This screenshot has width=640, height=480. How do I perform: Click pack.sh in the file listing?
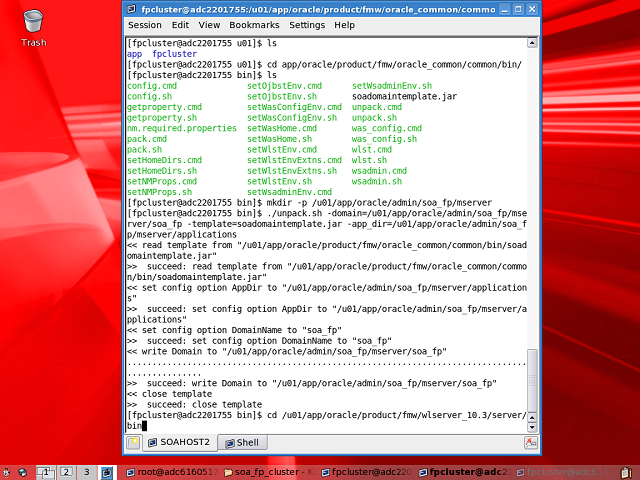(144, 150)
